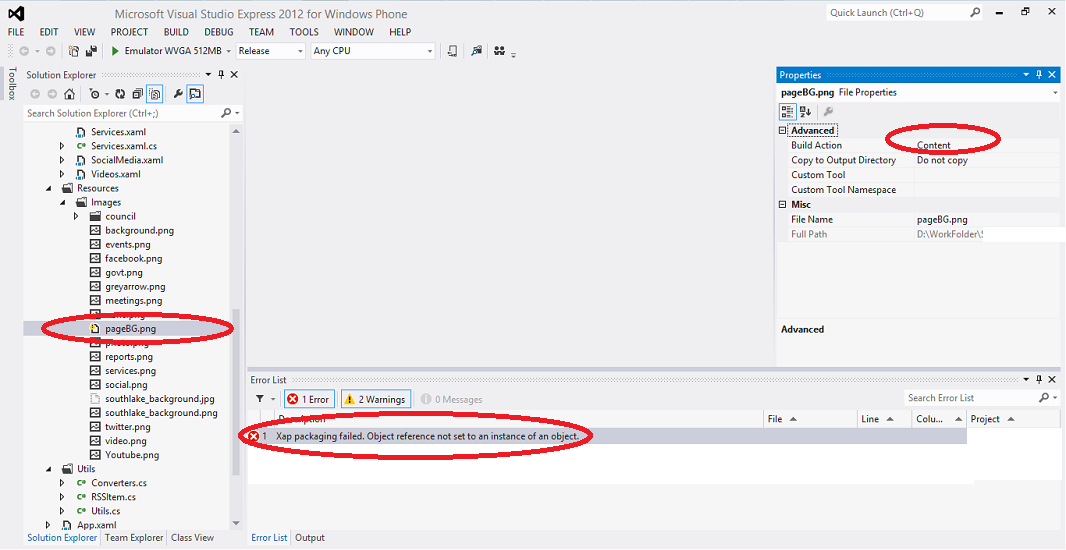
Task: Toggle the 0 Messages filter button
Action: 452,399
